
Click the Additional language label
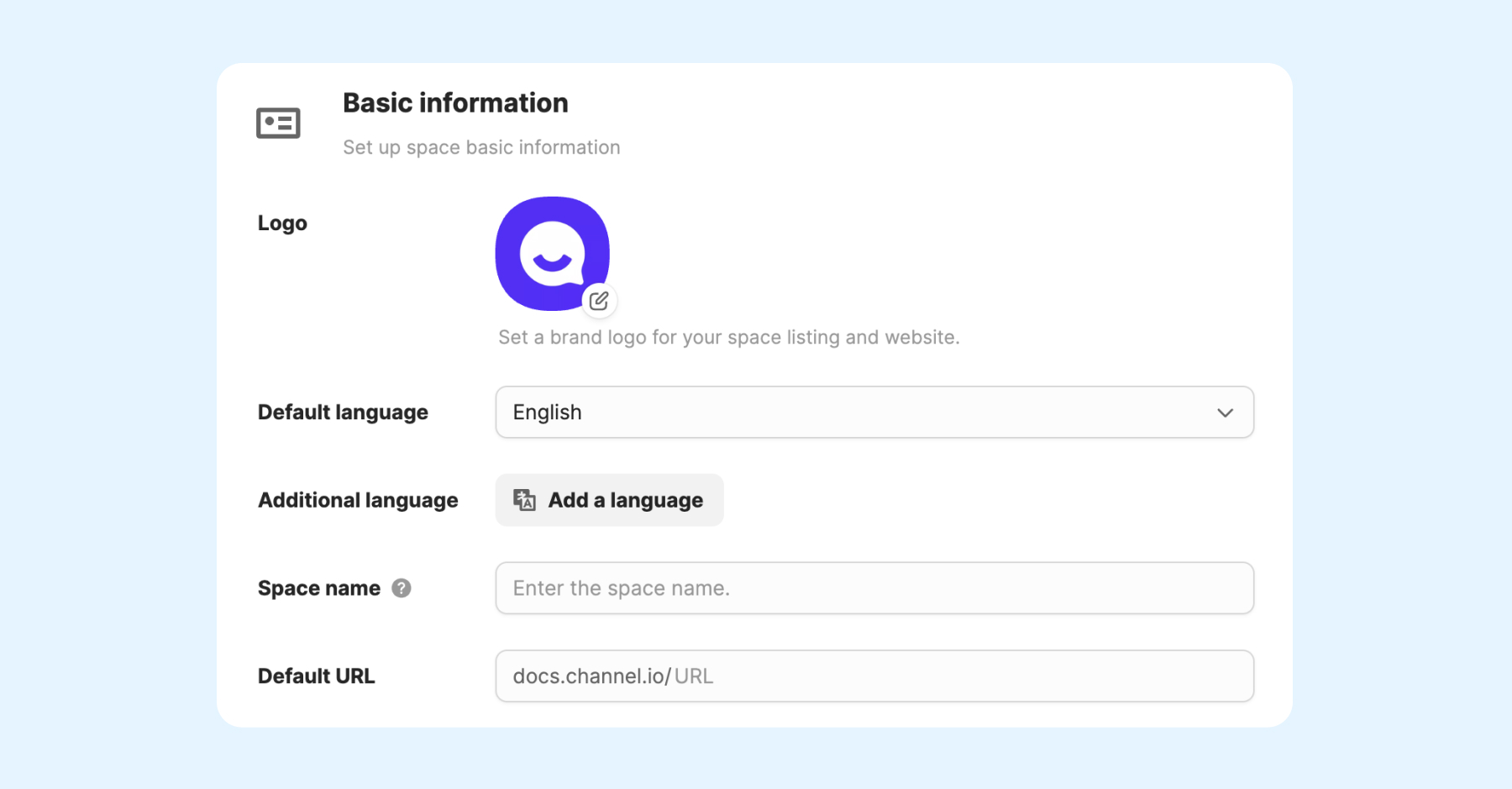[358, 501]
